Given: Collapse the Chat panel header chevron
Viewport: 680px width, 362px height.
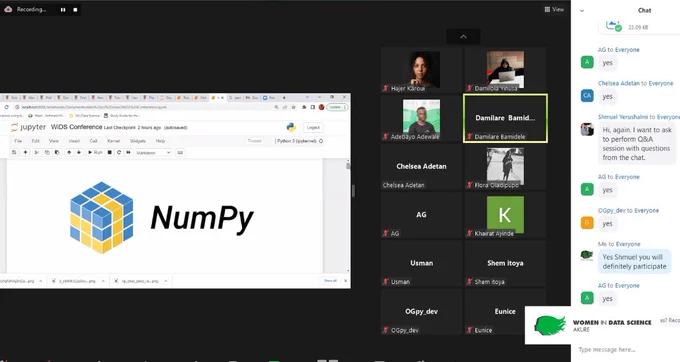Looking at the screenshot, I should 582,11.
